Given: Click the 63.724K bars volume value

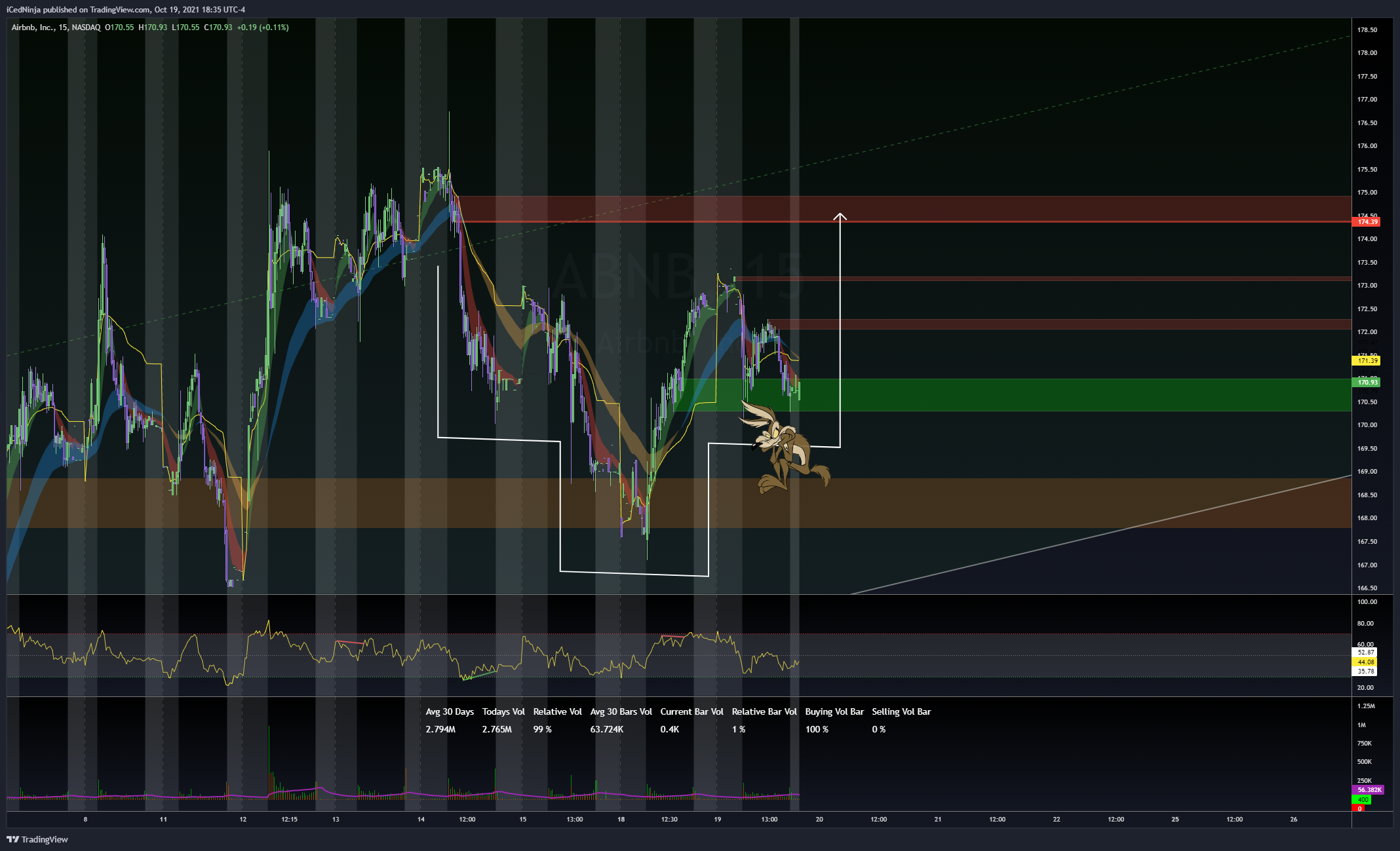Looking at the screenshot, I should coord(606,730).
